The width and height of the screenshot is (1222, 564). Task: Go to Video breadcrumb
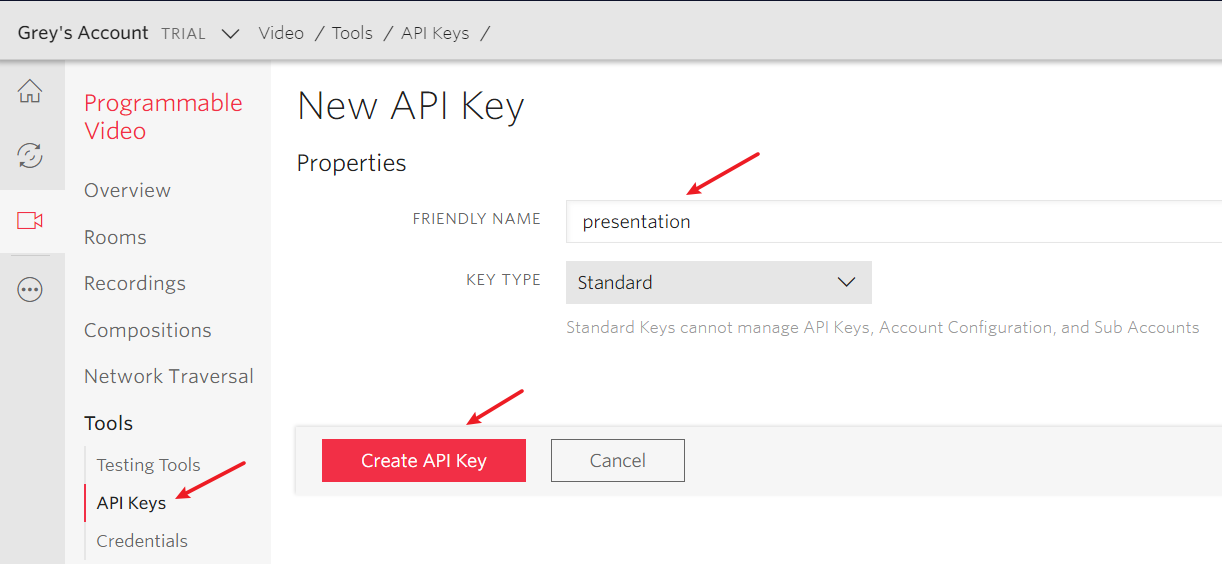281,33
